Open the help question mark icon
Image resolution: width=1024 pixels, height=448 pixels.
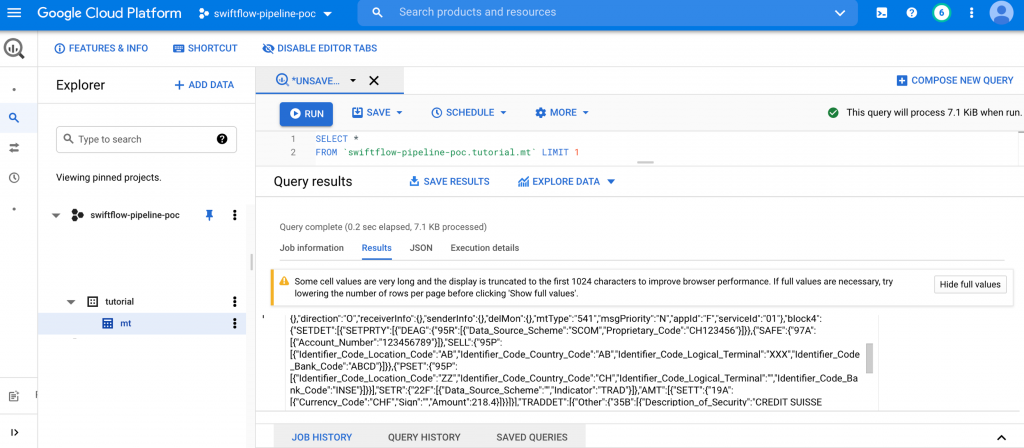pos(911,13)
